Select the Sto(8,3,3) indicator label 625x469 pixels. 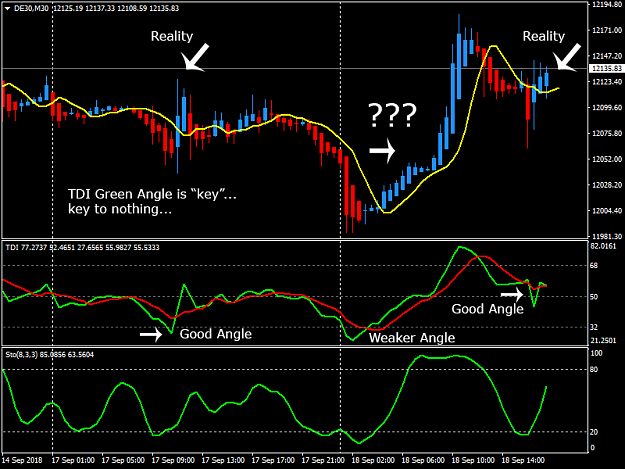(50, 354)
